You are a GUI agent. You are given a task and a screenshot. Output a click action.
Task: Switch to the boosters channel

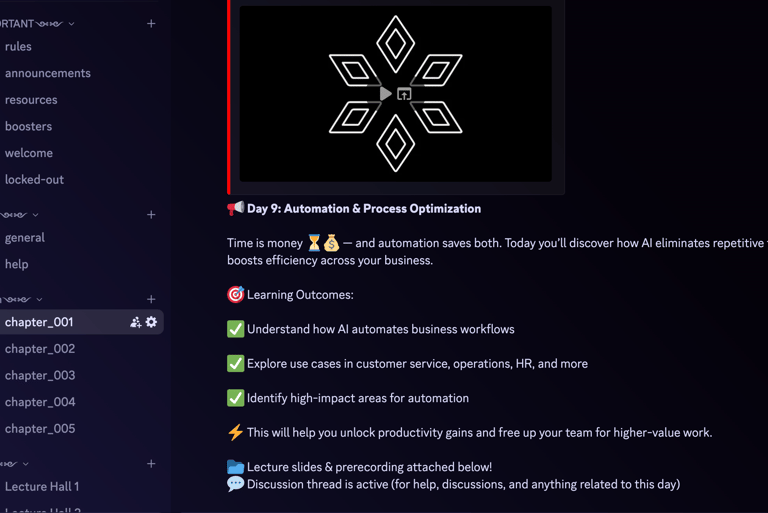pyautogui.click(x=28, y=127)
